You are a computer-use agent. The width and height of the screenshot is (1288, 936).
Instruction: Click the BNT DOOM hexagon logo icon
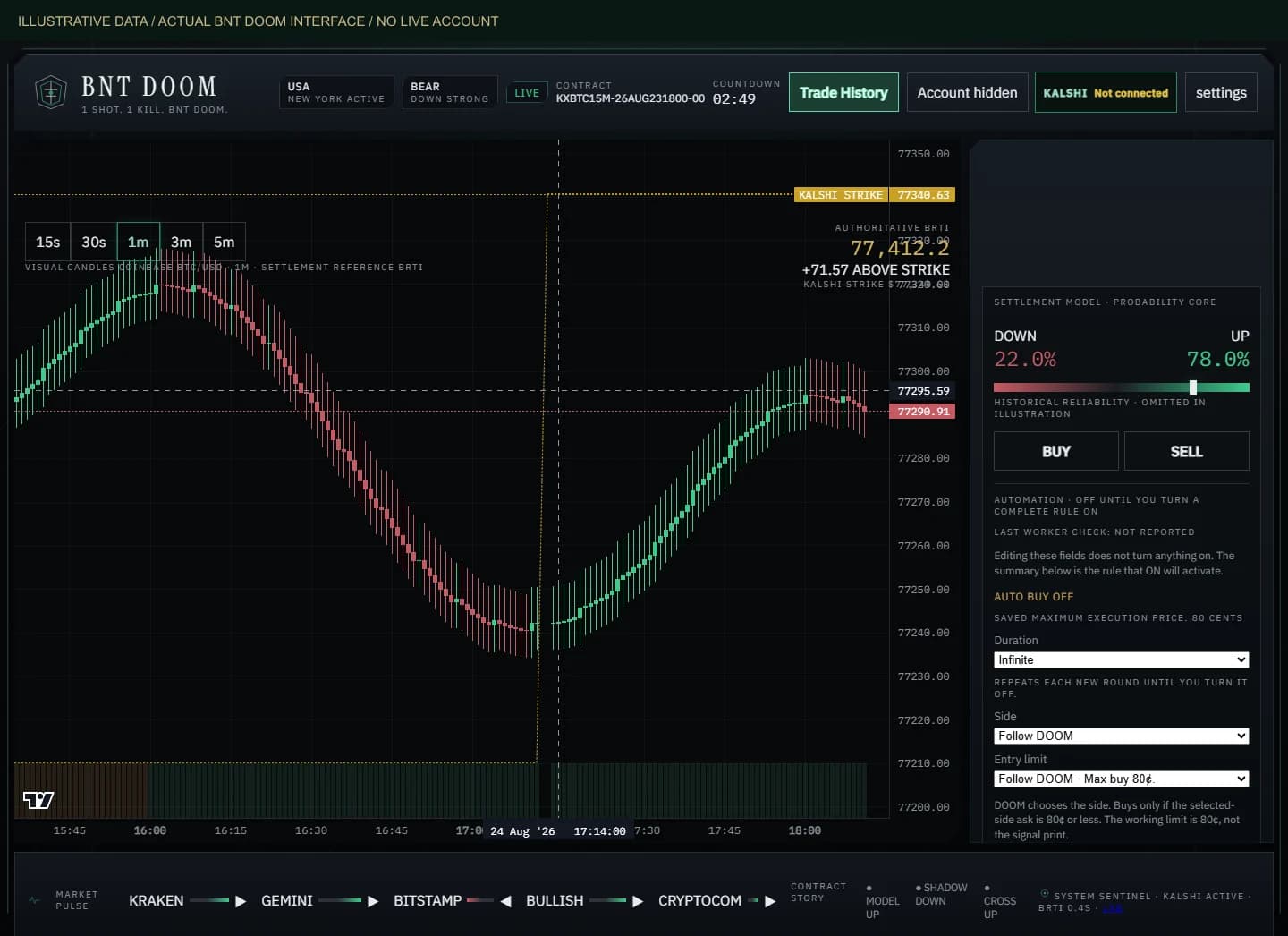click(50, 92)
